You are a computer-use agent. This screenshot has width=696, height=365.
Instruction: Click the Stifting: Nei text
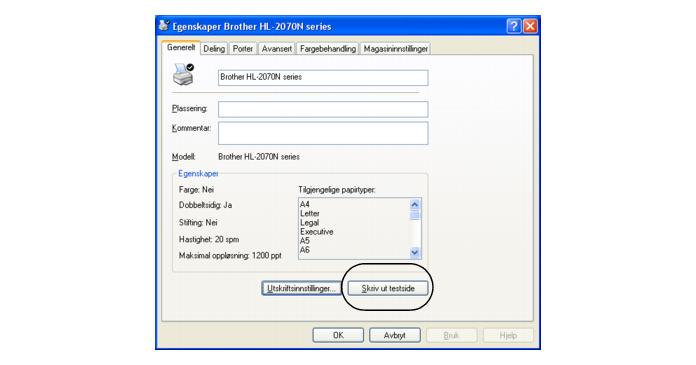click(198, 222)
